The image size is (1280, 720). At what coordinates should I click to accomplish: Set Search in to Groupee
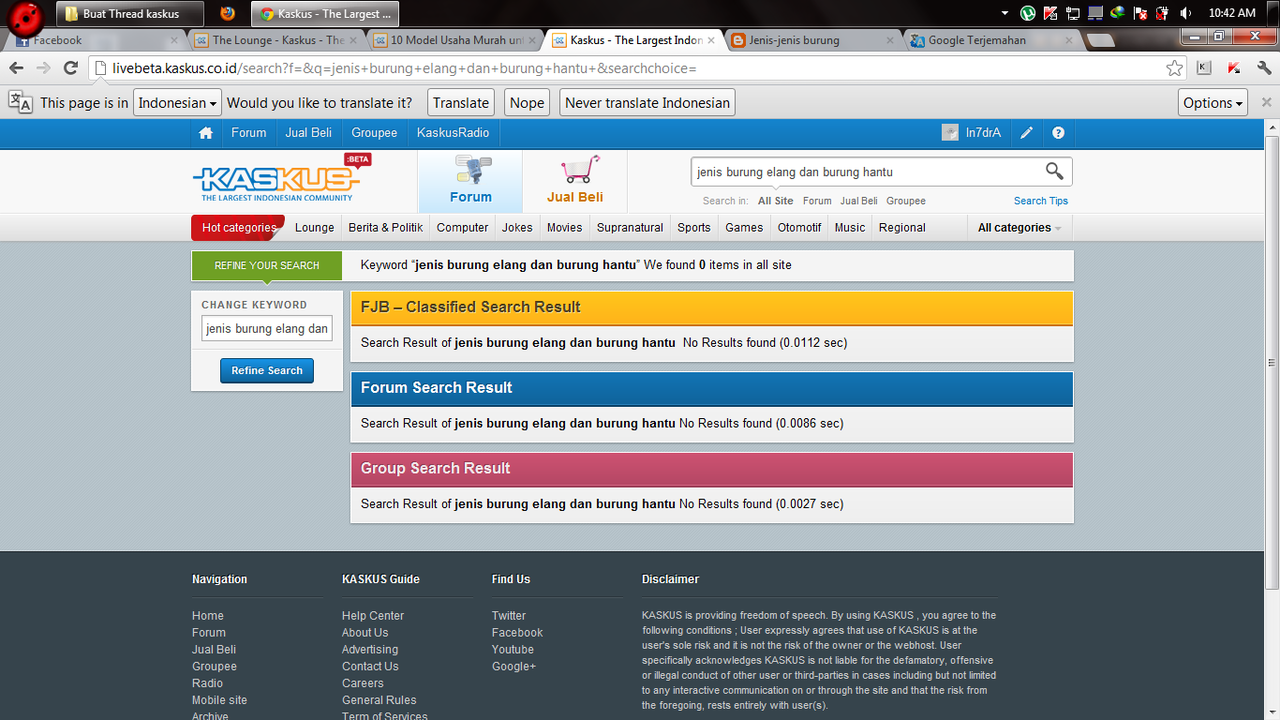point(906,201)
